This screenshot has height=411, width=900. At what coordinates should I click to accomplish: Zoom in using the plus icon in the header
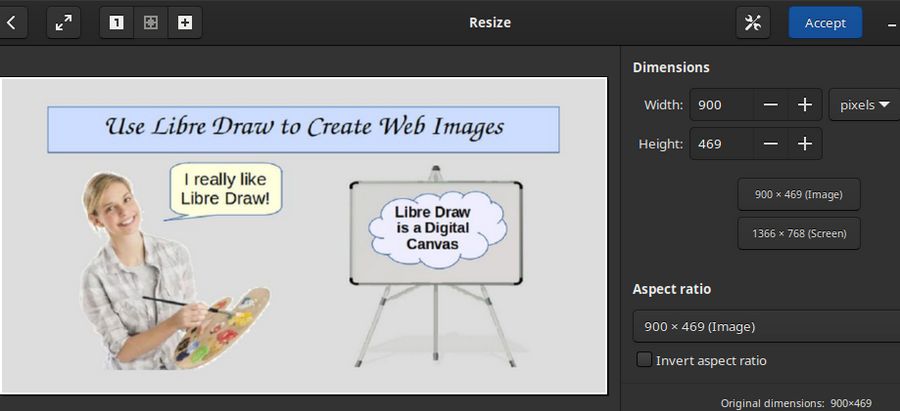(185, 23)
